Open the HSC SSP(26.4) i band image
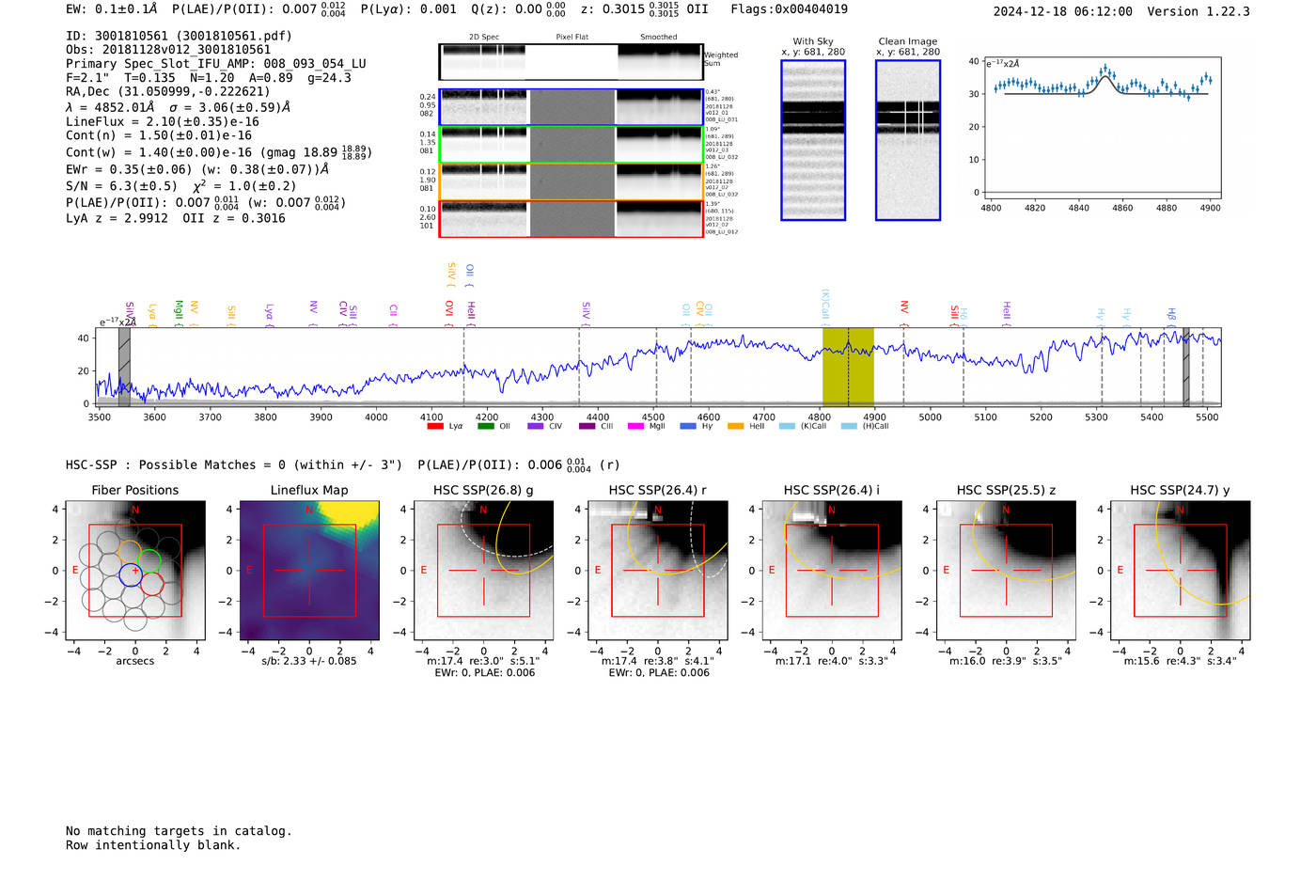Image resolution: width=1316 pixels, height=896 pixels. 832,571
